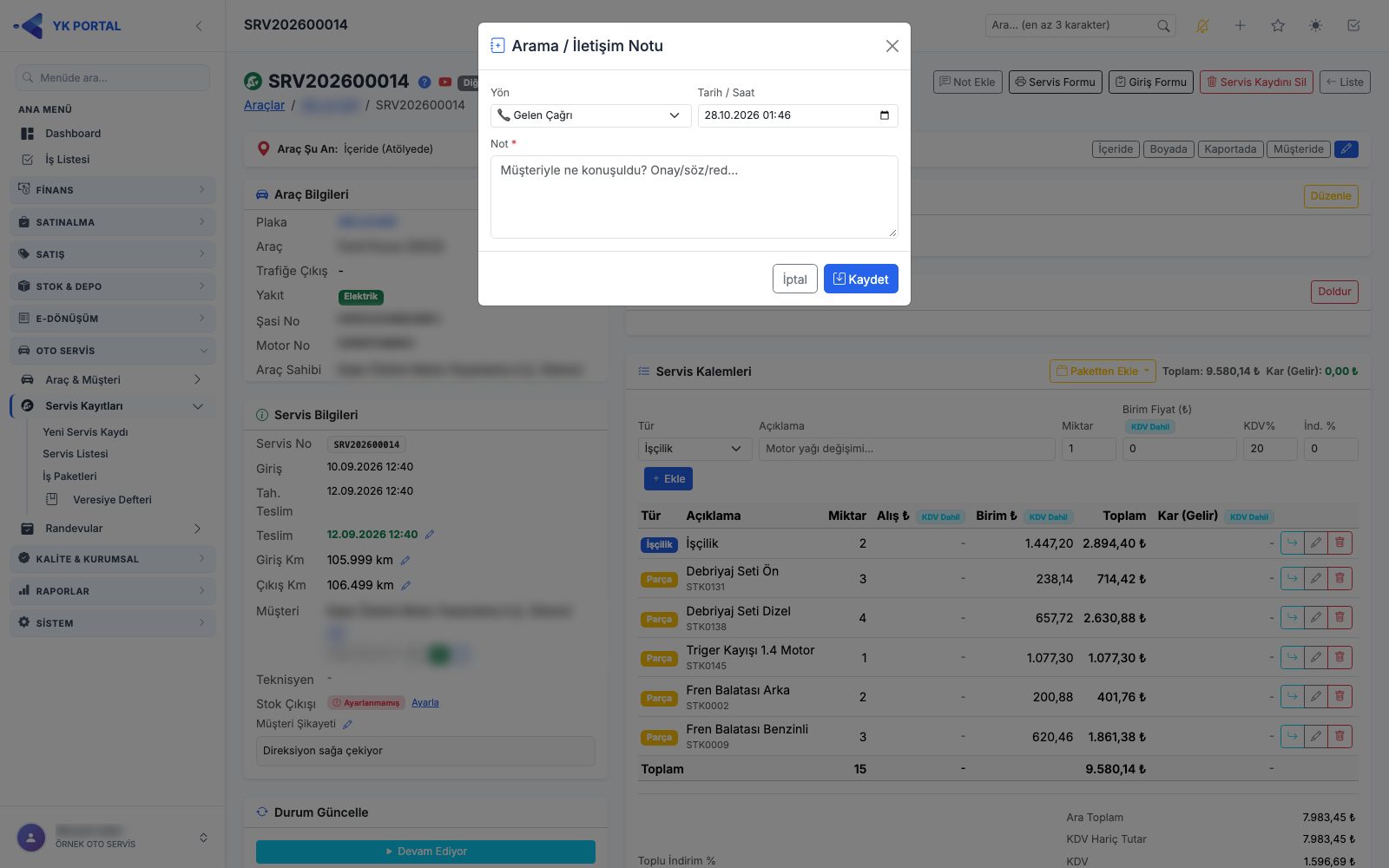Set vehicle status to Boyada
The image size is (1389, 868).
click(x=1168, y=149)
